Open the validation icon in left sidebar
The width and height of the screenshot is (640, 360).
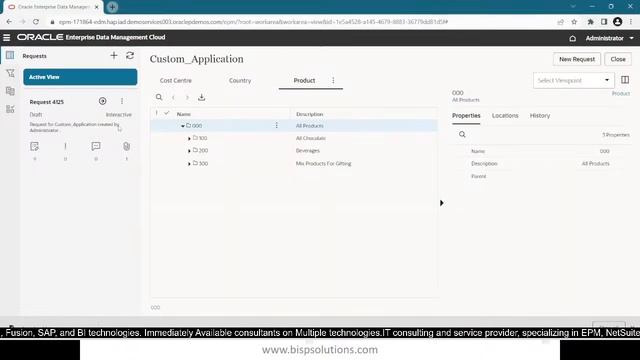(x=10, y=109)
